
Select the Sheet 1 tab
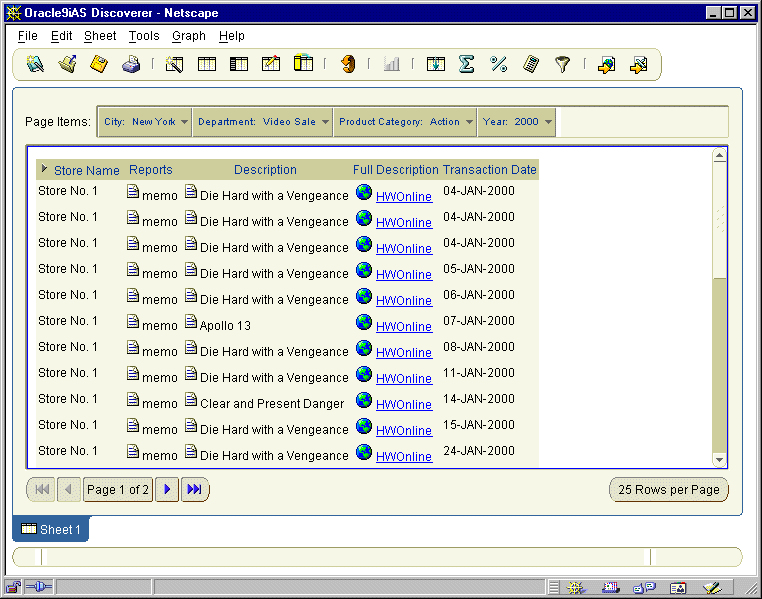(x=51, y=529)
